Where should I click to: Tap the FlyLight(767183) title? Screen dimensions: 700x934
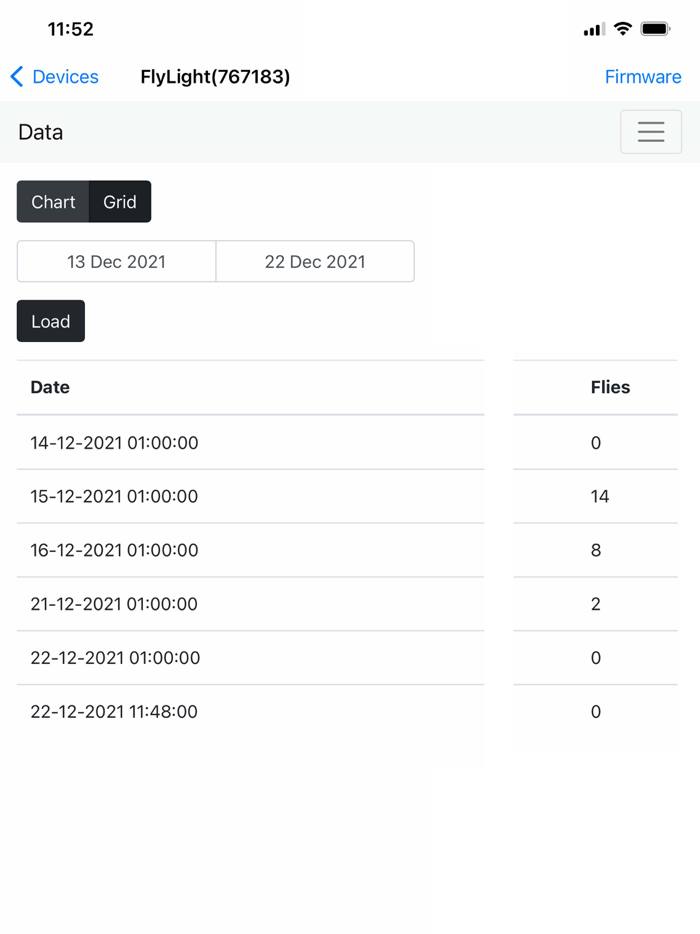pyautogui.click(x=215, y=77)
